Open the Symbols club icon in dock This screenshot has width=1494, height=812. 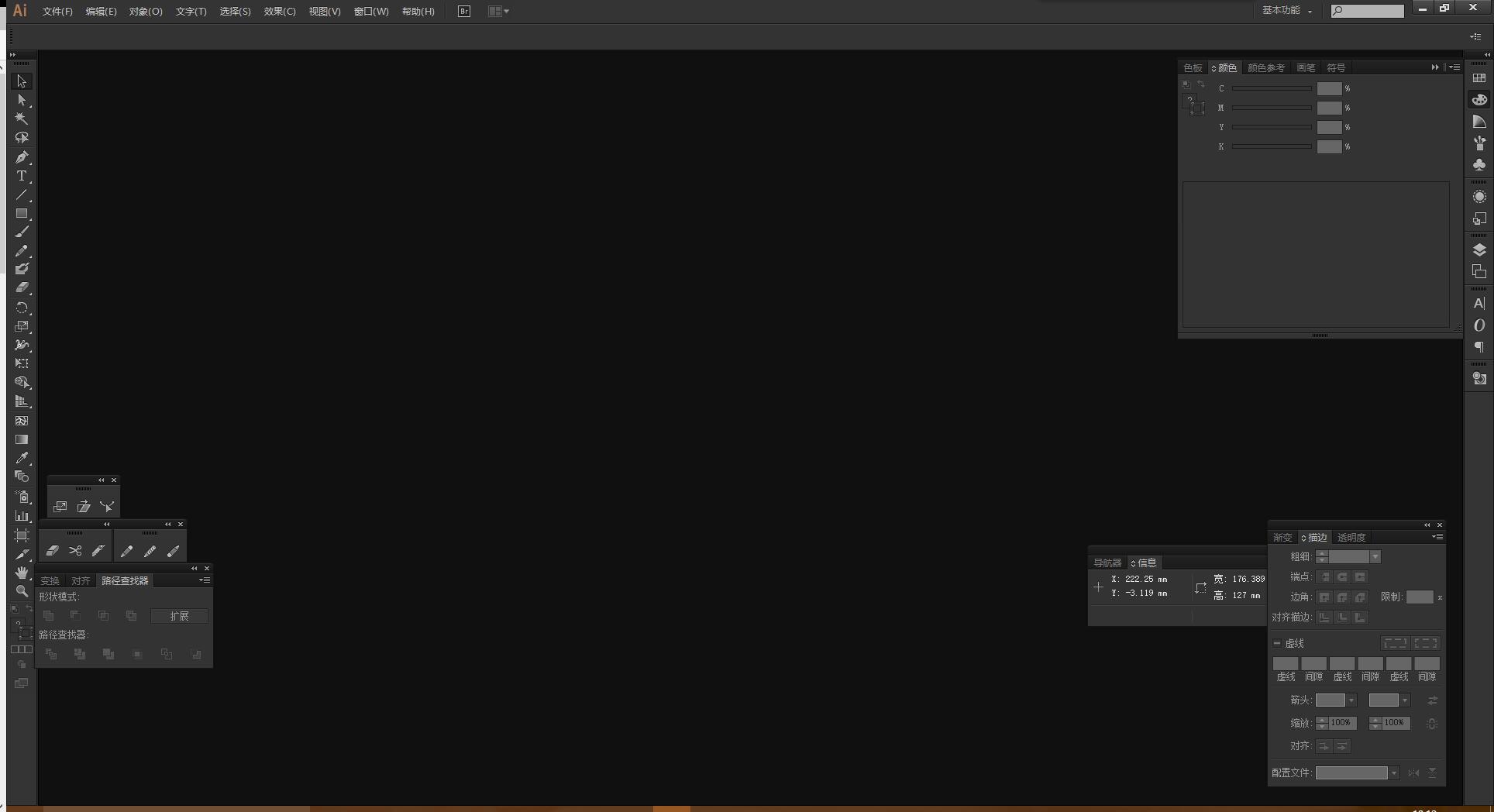coord(1479,165)
